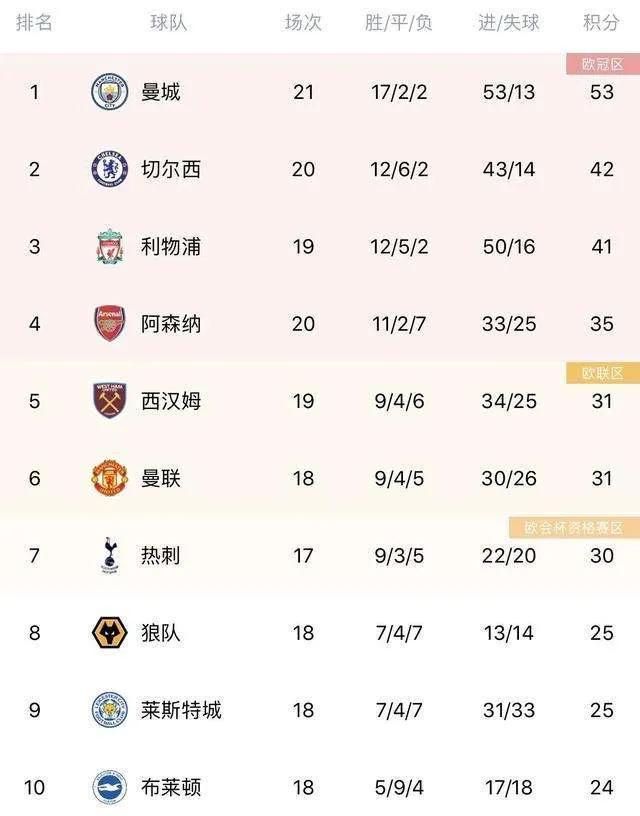Tap the West Ham club crest
640x816 pixels.
point(109,401)
